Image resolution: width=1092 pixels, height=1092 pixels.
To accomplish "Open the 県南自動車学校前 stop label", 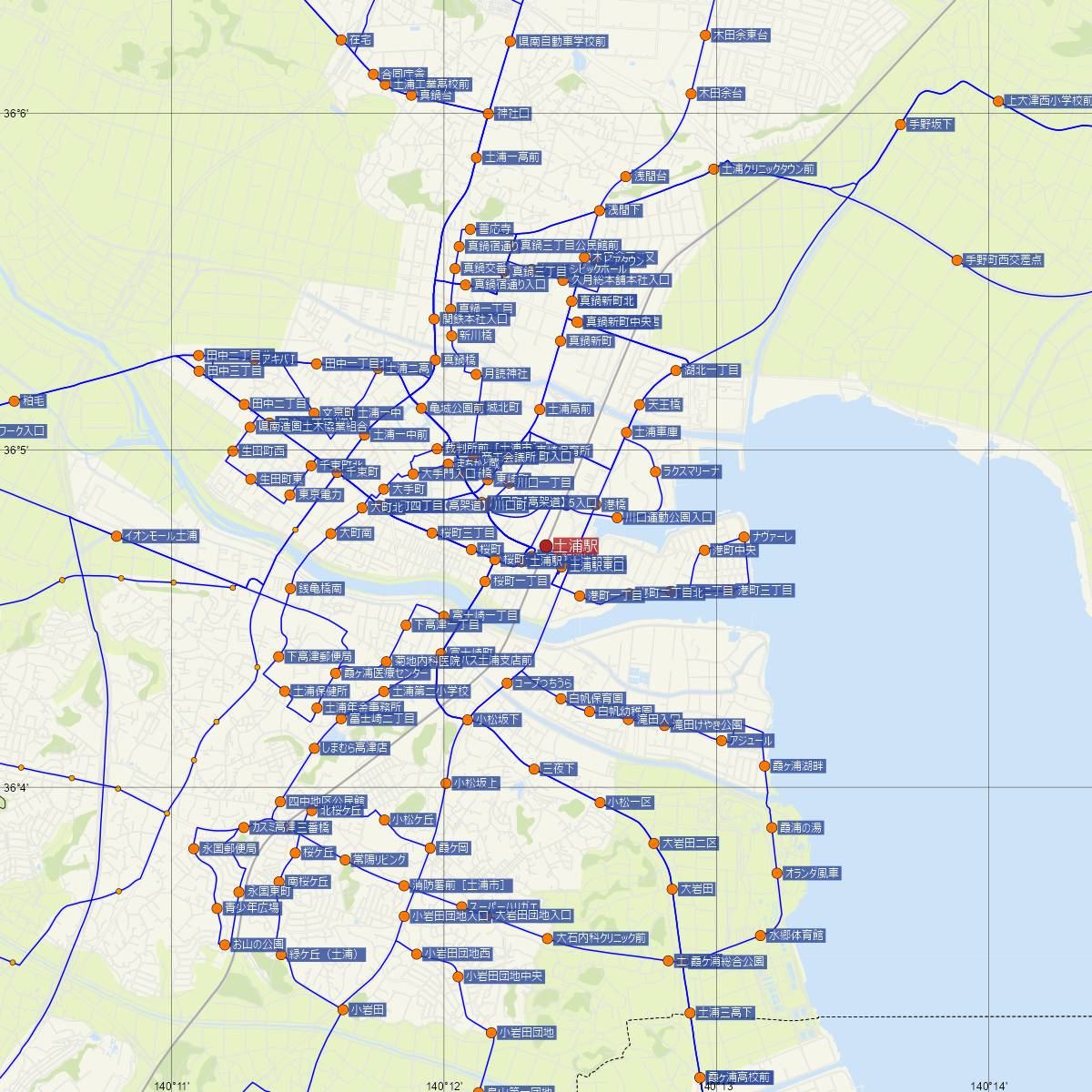I will pos(562,42).
